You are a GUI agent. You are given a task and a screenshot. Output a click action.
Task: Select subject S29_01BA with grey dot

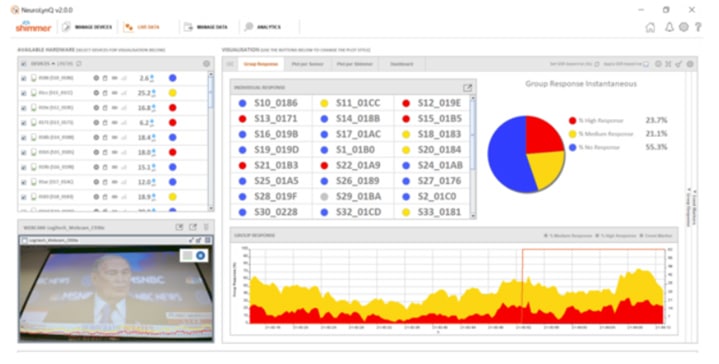click(352, 197)
